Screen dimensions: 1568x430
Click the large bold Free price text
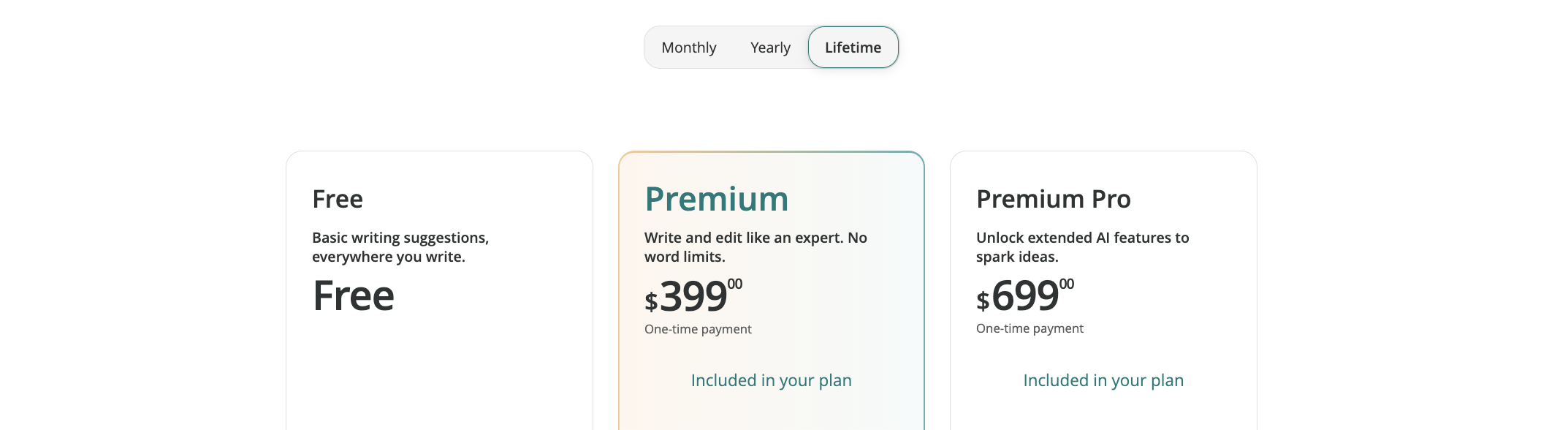click(354, 296)
